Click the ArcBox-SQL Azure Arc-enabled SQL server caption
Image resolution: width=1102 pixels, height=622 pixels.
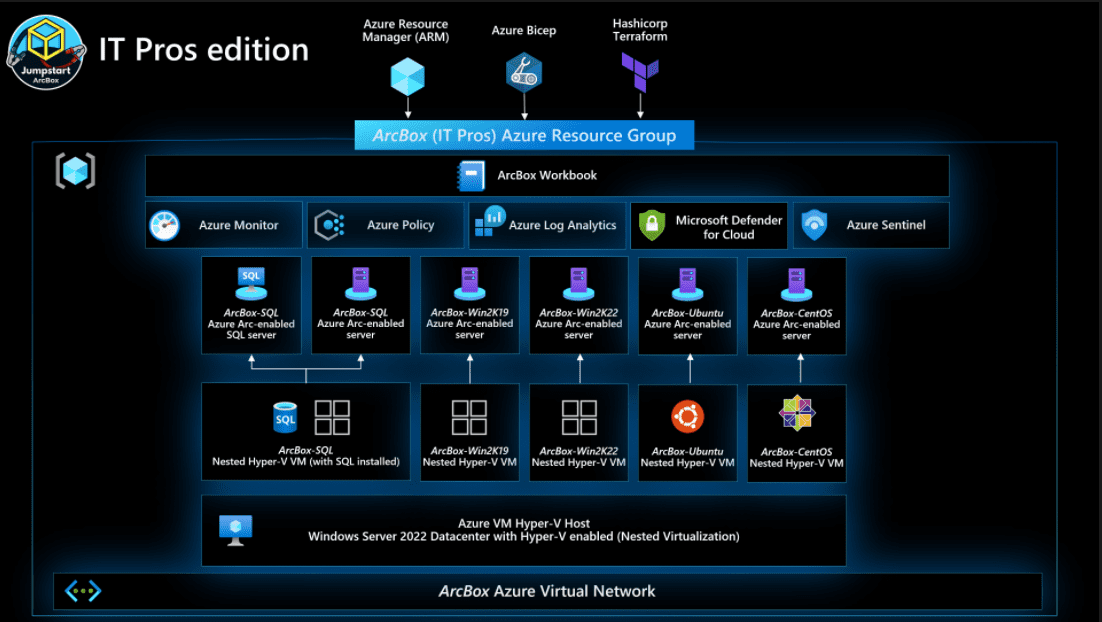click(x=251, y=324)
